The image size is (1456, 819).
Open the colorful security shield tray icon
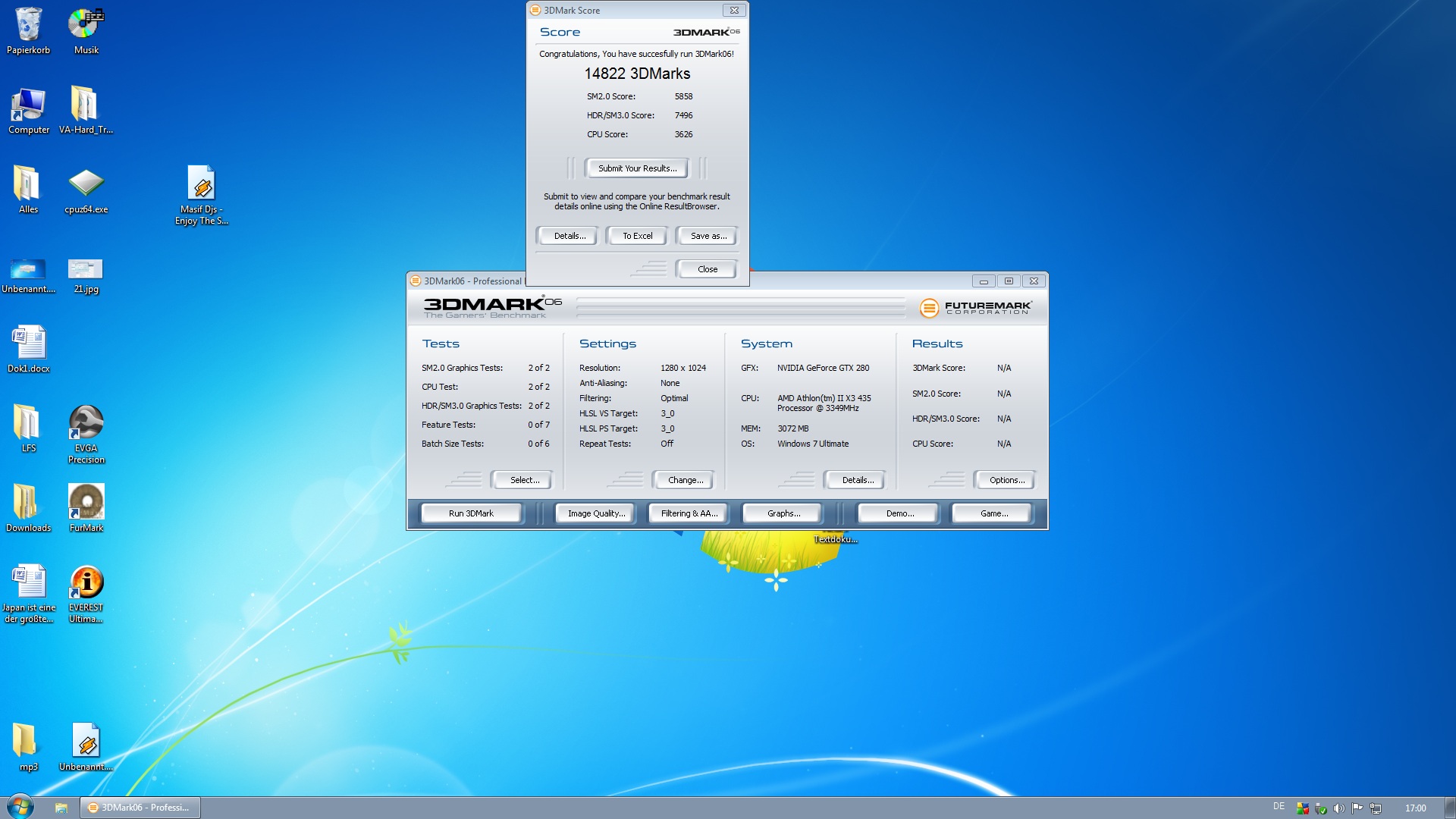(1302, 808)
